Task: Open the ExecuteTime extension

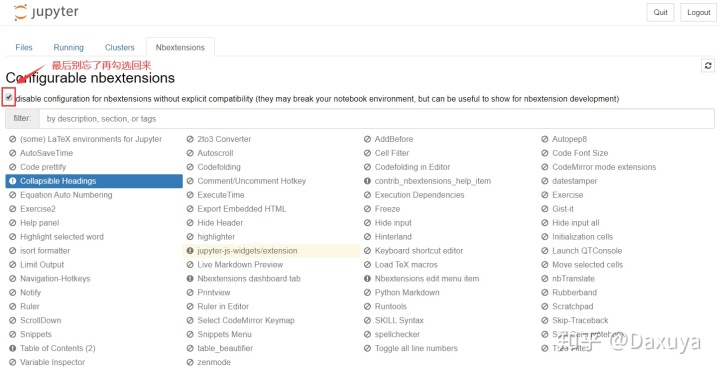Action: point(221,195)
